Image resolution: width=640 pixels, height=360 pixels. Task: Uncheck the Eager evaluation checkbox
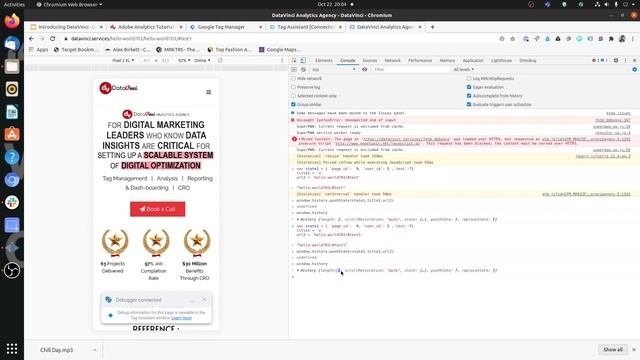point(469,87)
